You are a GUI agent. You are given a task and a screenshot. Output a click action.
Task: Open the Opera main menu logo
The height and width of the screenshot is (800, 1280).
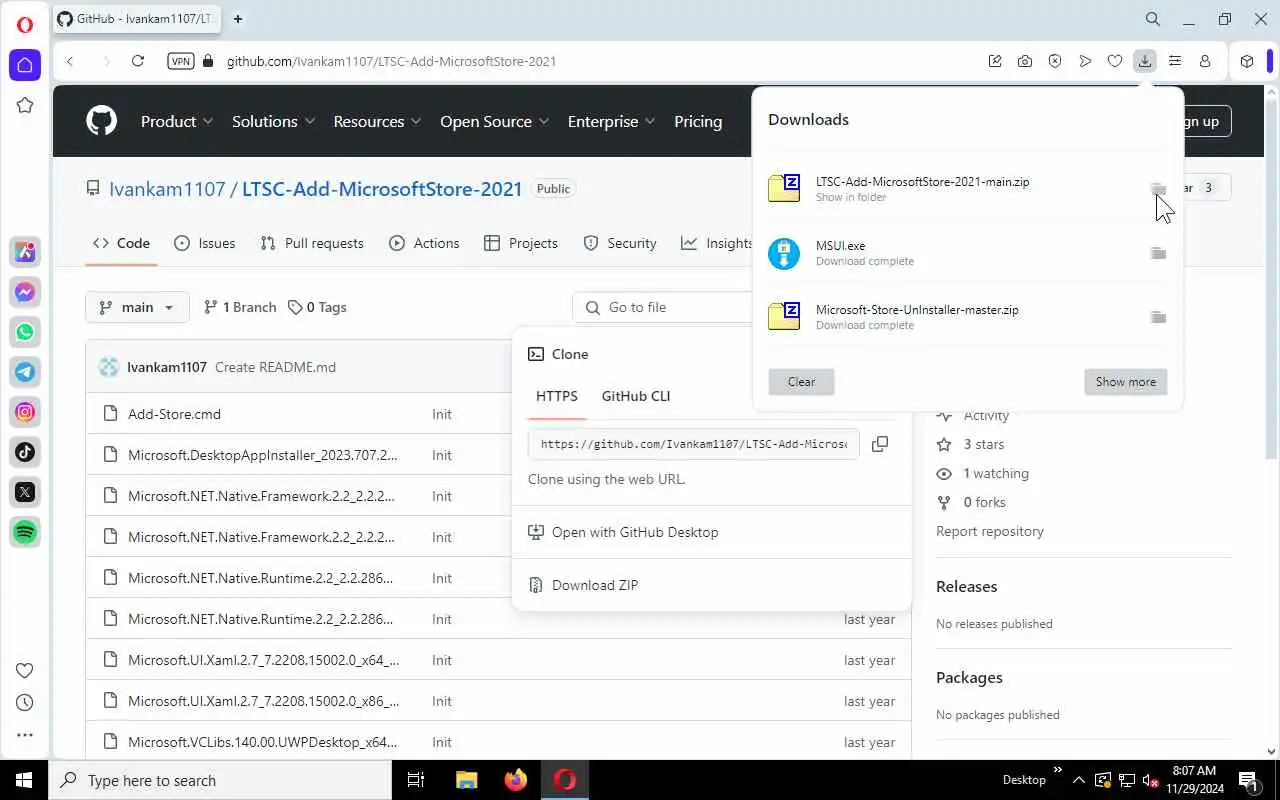25,25
